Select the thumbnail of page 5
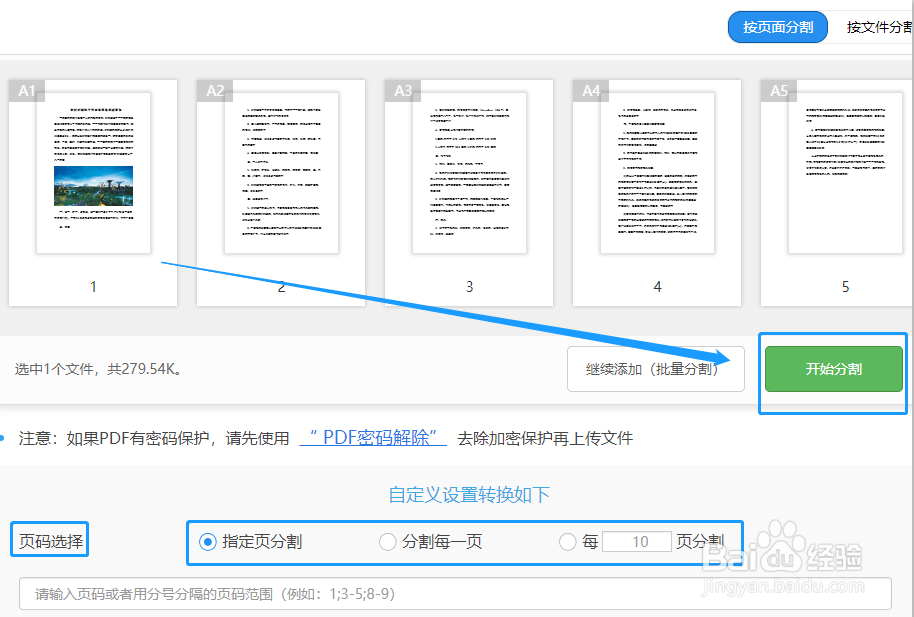Screen dimensions: 914x617 click(845, 170)
